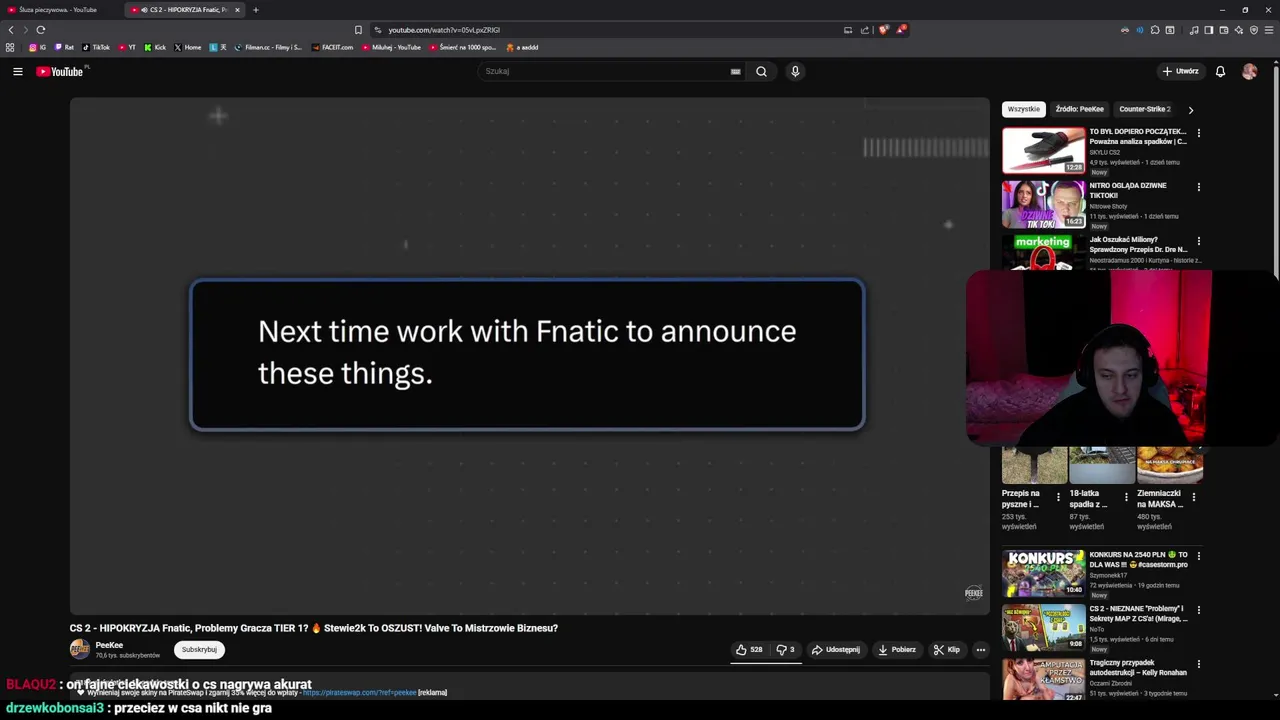Open the pirateswap.com referral link
Image resolution: width=1280 pixels, height=720 pixels.
tap(359, 692)
